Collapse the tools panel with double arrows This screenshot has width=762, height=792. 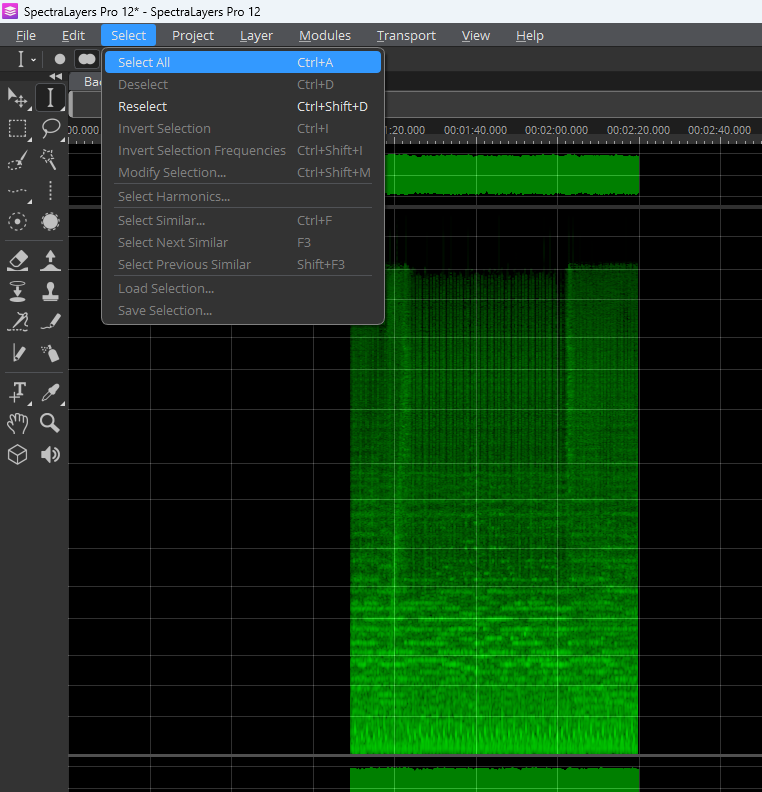click(x=56, y=77)
